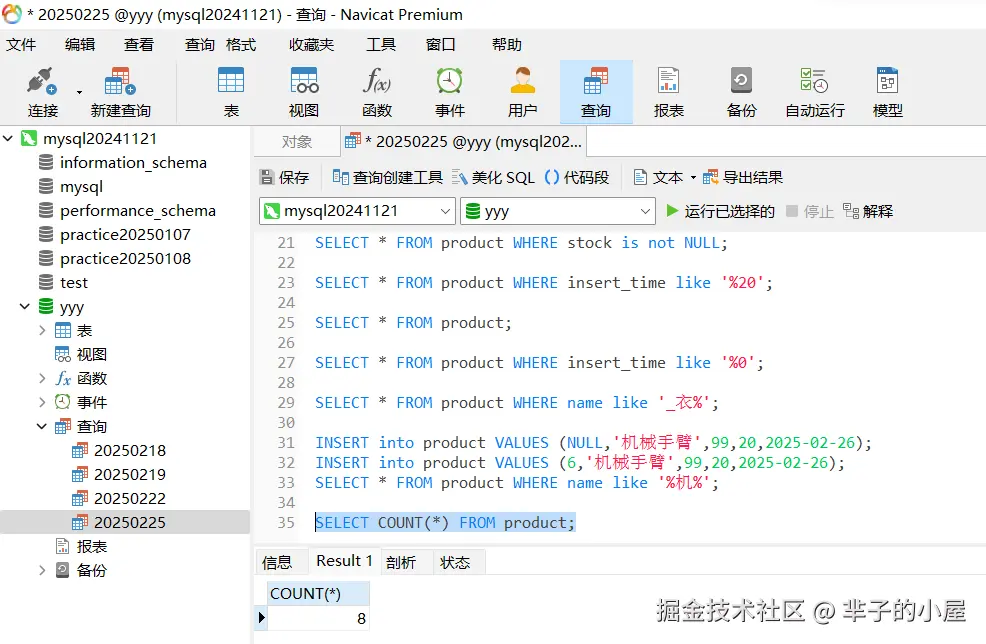Open the Event (事件) toolbar icon
986x644 pixels.
[x=450, y=92]
